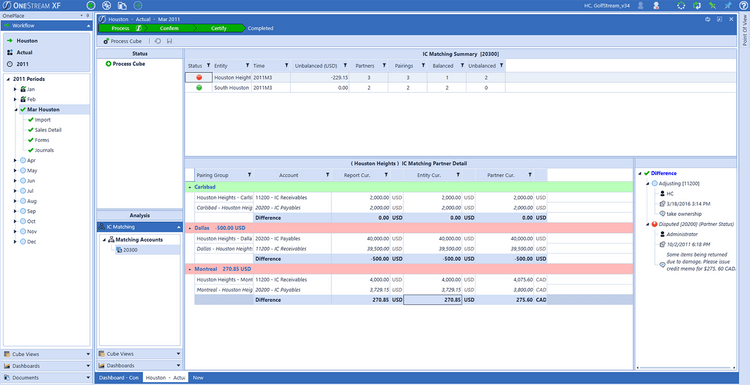The image size is (750, 385).
Task: Click the documents icon in the top bar
Action: (122, 5)
